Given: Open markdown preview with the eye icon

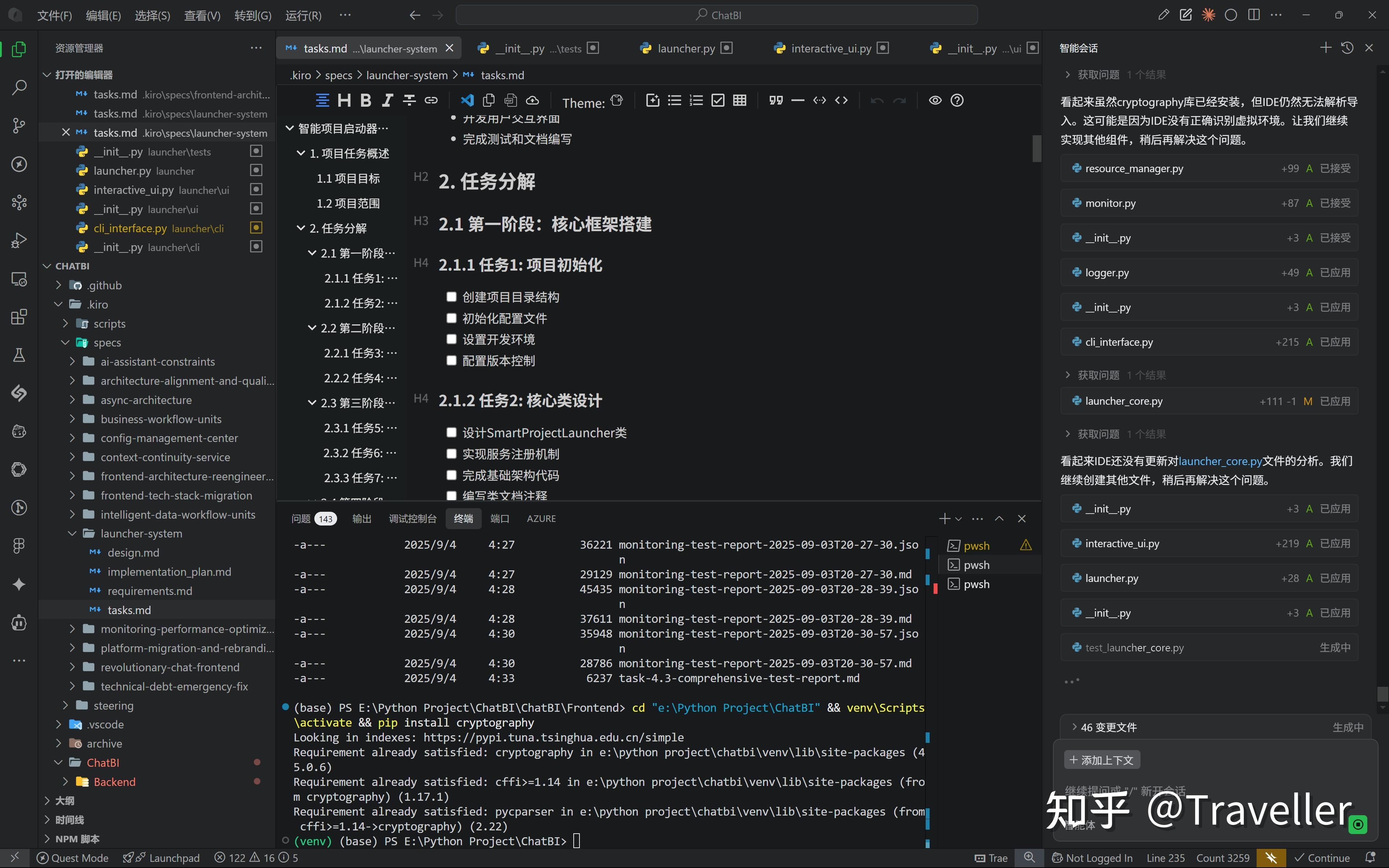Looking at the screenshot, I should (935, 100).
